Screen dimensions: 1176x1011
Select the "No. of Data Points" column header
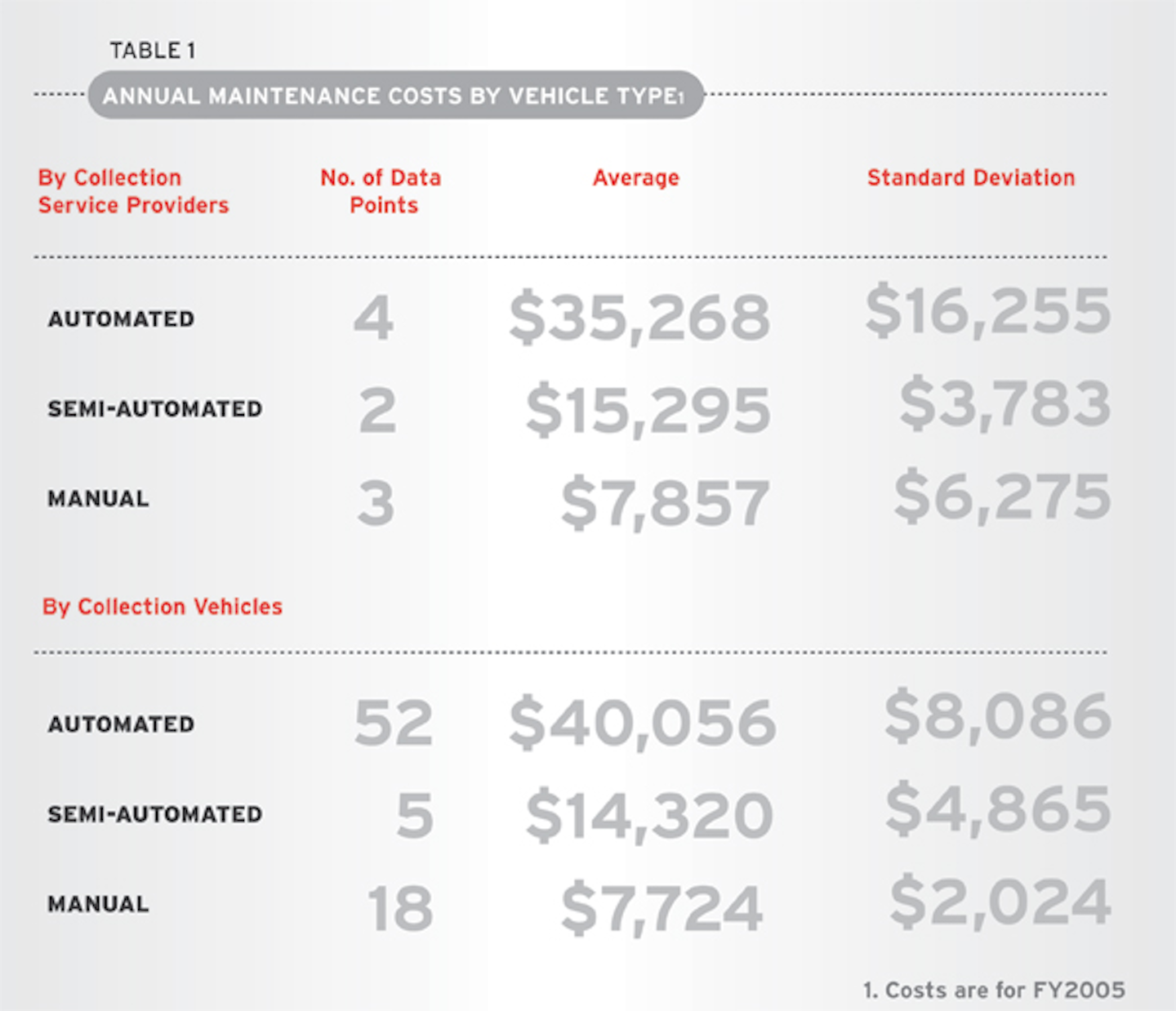tap(381, 191)
